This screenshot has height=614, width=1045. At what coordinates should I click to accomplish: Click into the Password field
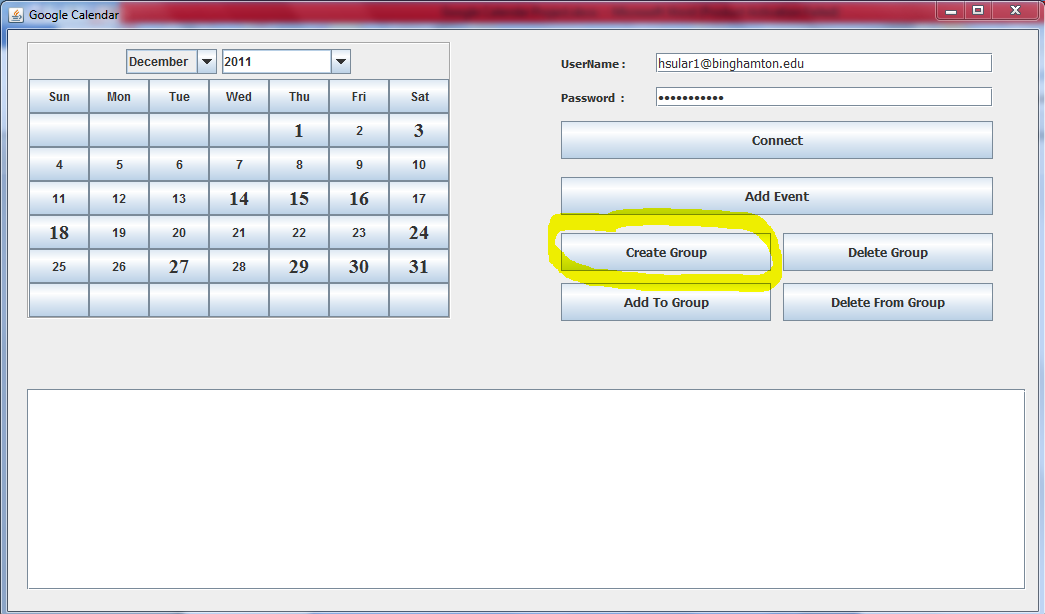[823, 97]
